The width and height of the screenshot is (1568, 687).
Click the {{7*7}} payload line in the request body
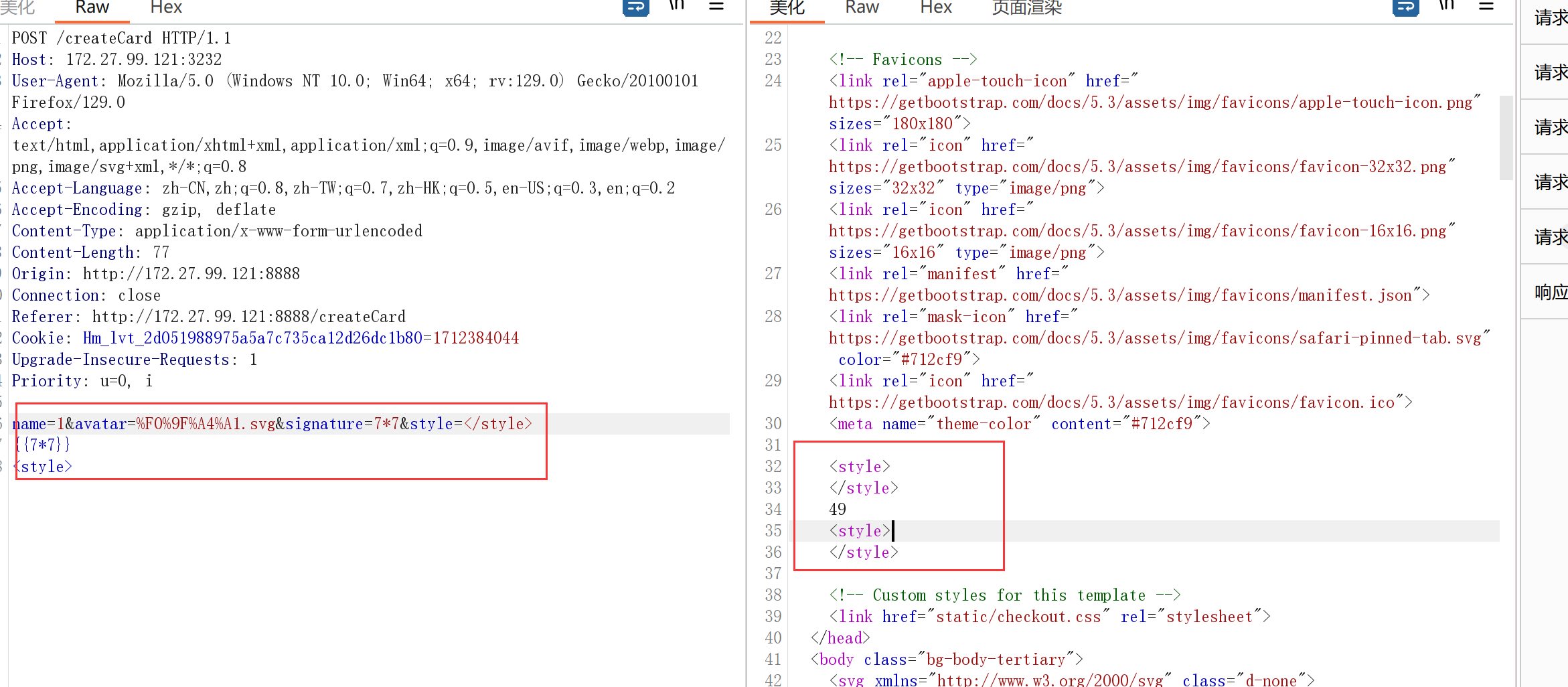click(x=42, y=445)
